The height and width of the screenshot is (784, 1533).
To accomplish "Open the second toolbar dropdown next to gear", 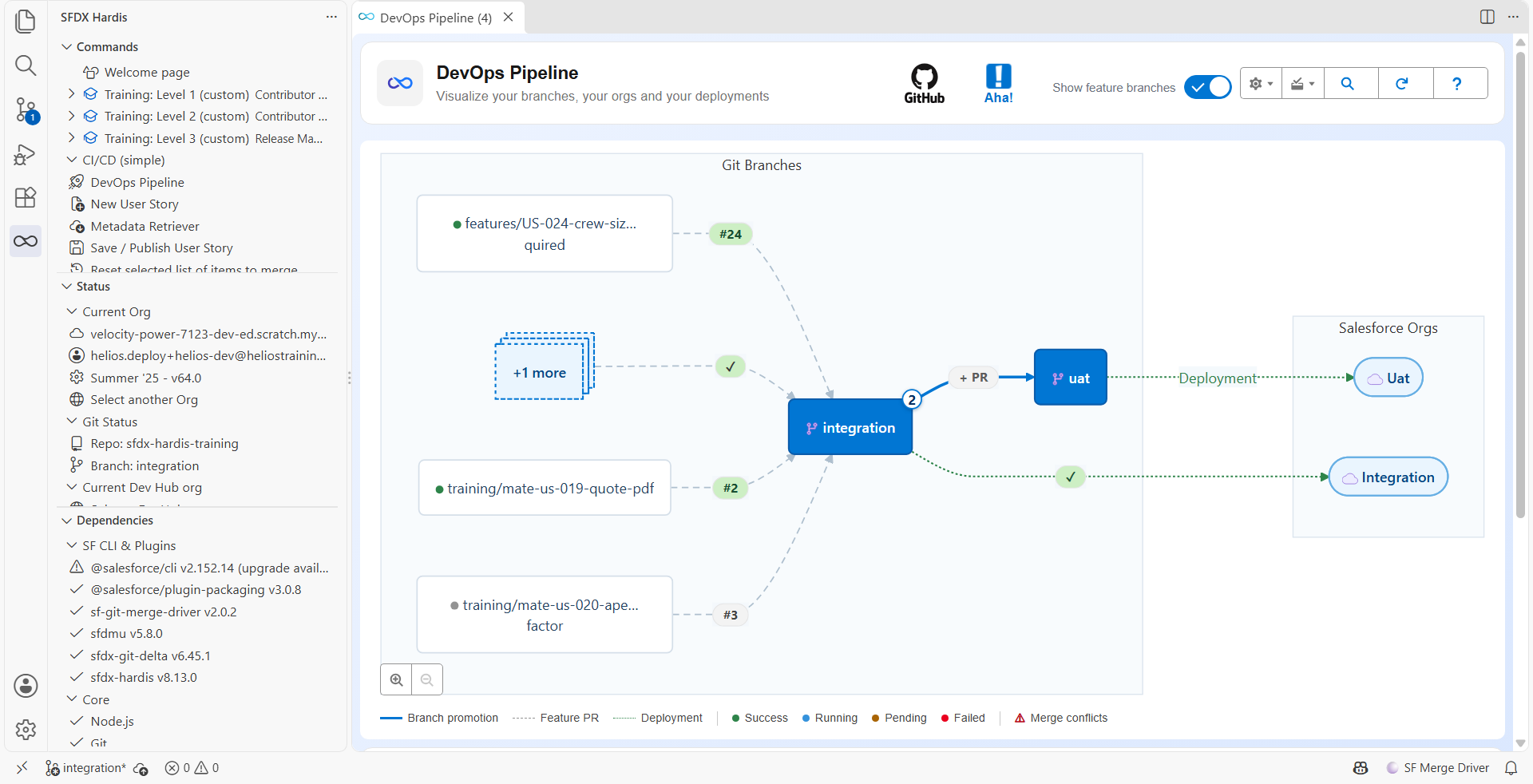I will pyautogui.click(x=1302, y=83).
